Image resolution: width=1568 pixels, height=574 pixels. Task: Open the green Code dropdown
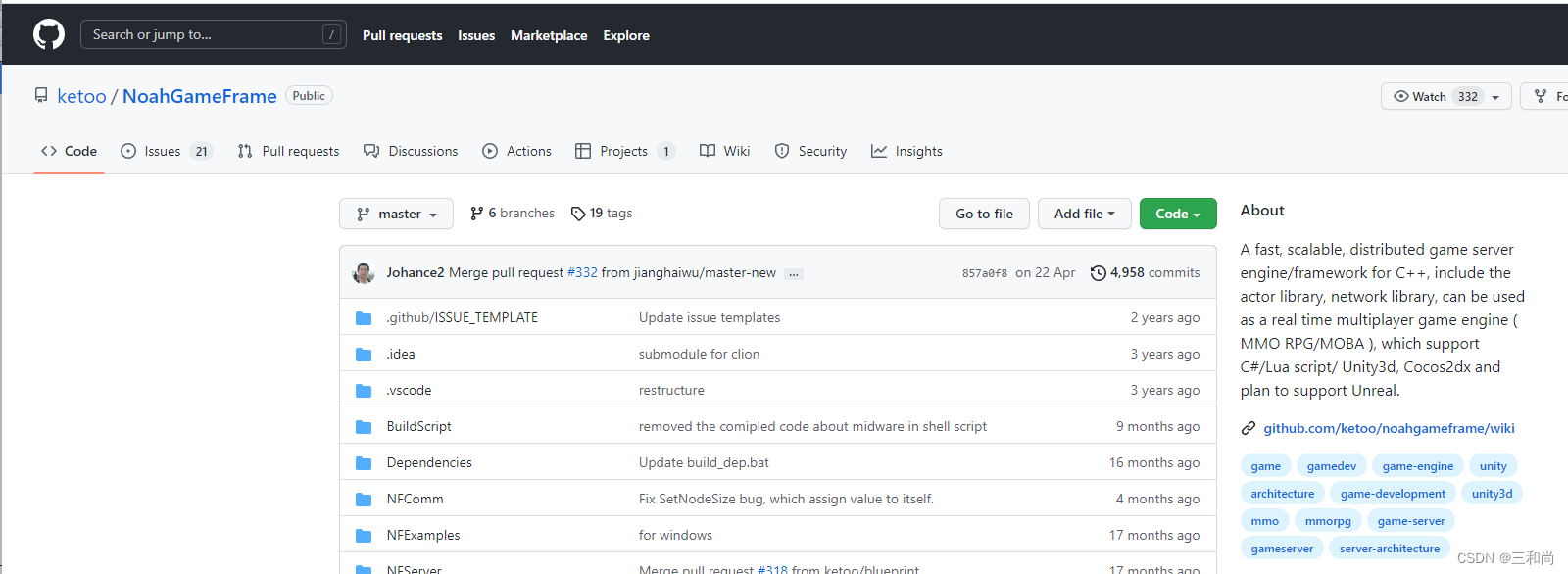(1178, 214)
